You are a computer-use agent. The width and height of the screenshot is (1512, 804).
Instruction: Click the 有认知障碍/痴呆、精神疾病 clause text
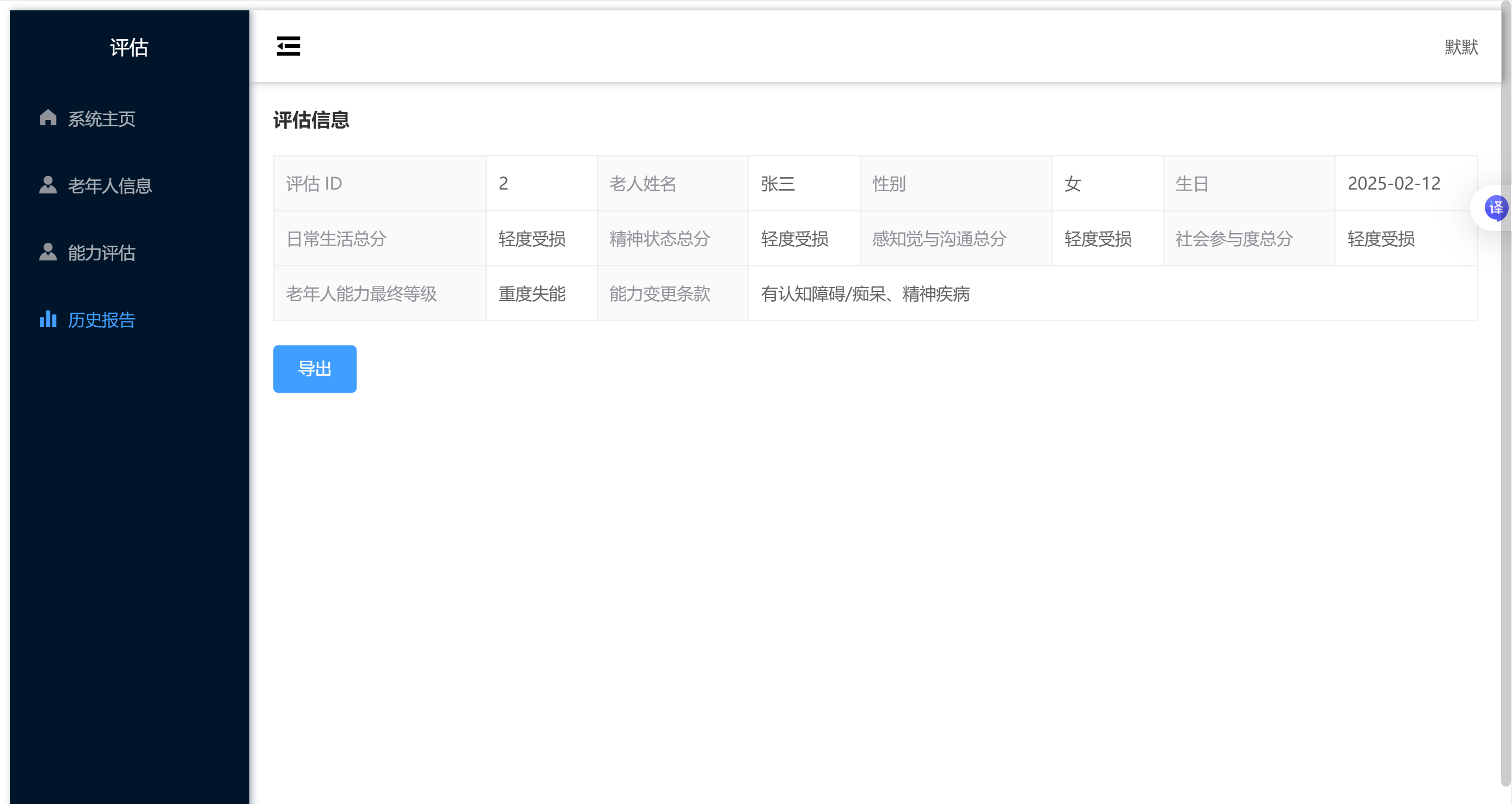865,294
